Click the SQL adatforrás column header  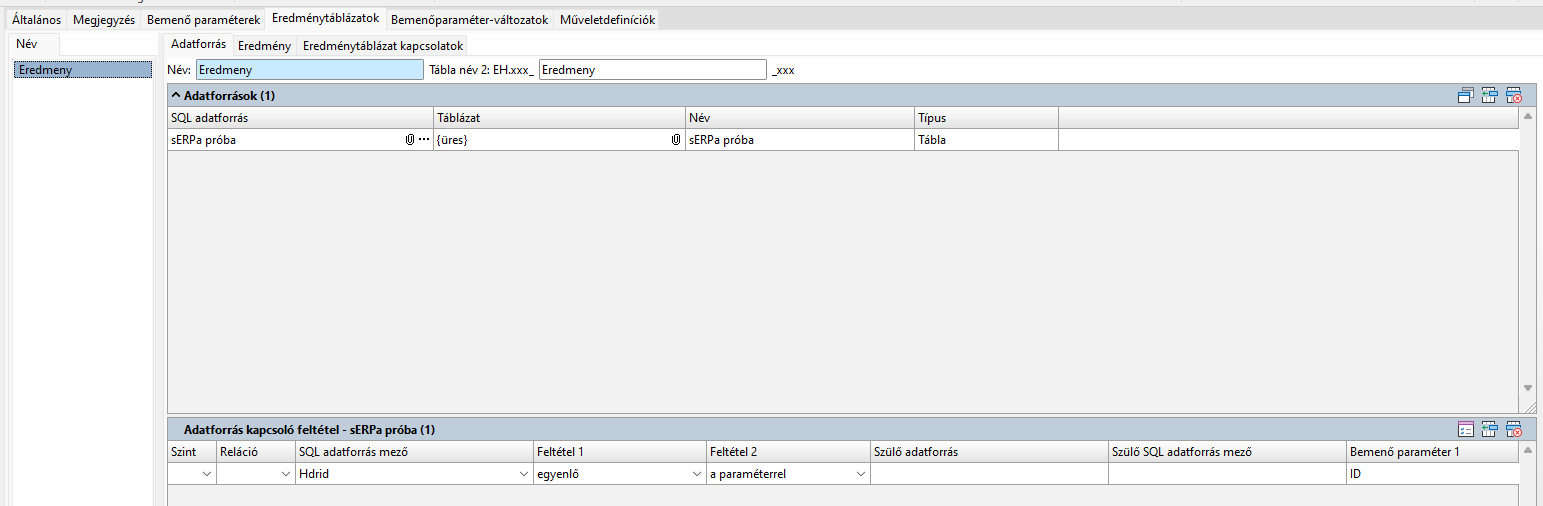pyautogui.click(x=300, y=118)
